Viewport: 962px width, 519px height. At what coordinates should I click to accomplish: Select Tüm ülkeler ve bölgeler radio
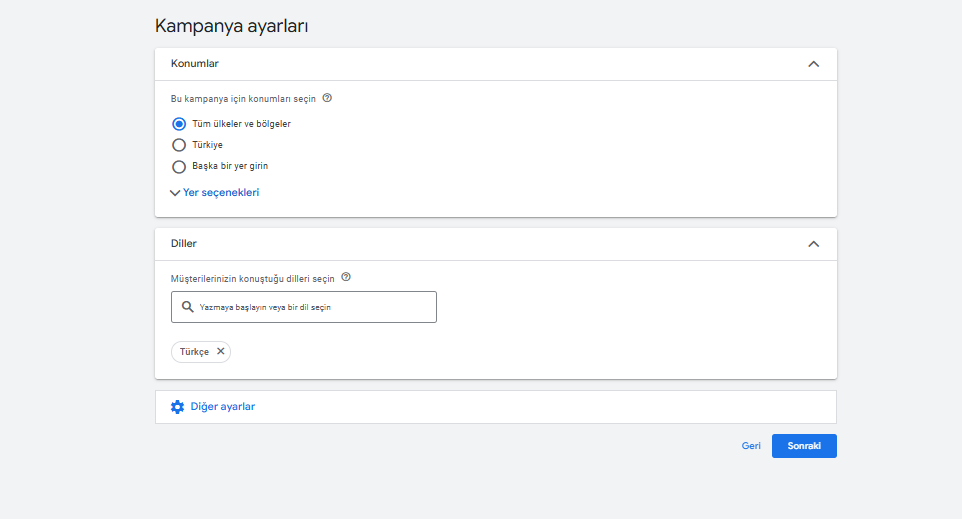click(x=179, y=124)
